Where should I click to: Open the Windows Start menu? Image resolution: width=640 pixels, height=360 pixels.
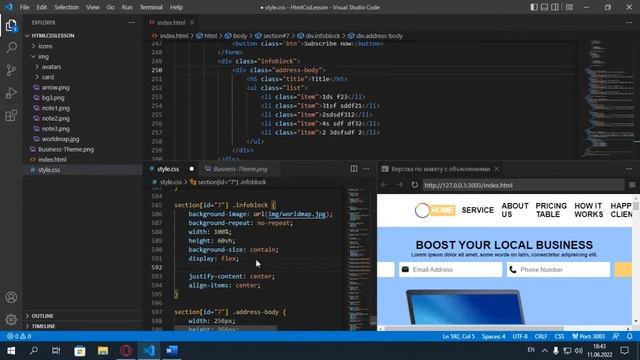point(11,351)
